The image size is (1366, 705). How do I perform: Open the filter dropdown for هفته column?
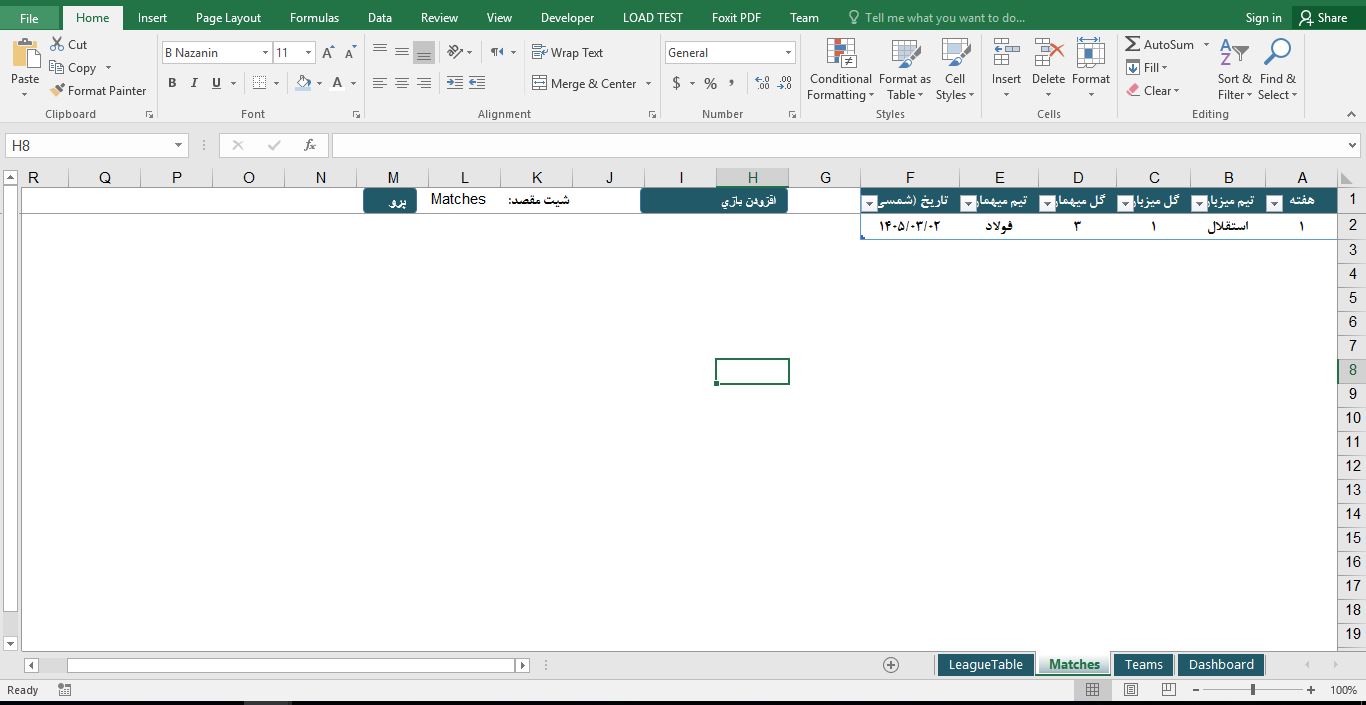pos(1274,203)
